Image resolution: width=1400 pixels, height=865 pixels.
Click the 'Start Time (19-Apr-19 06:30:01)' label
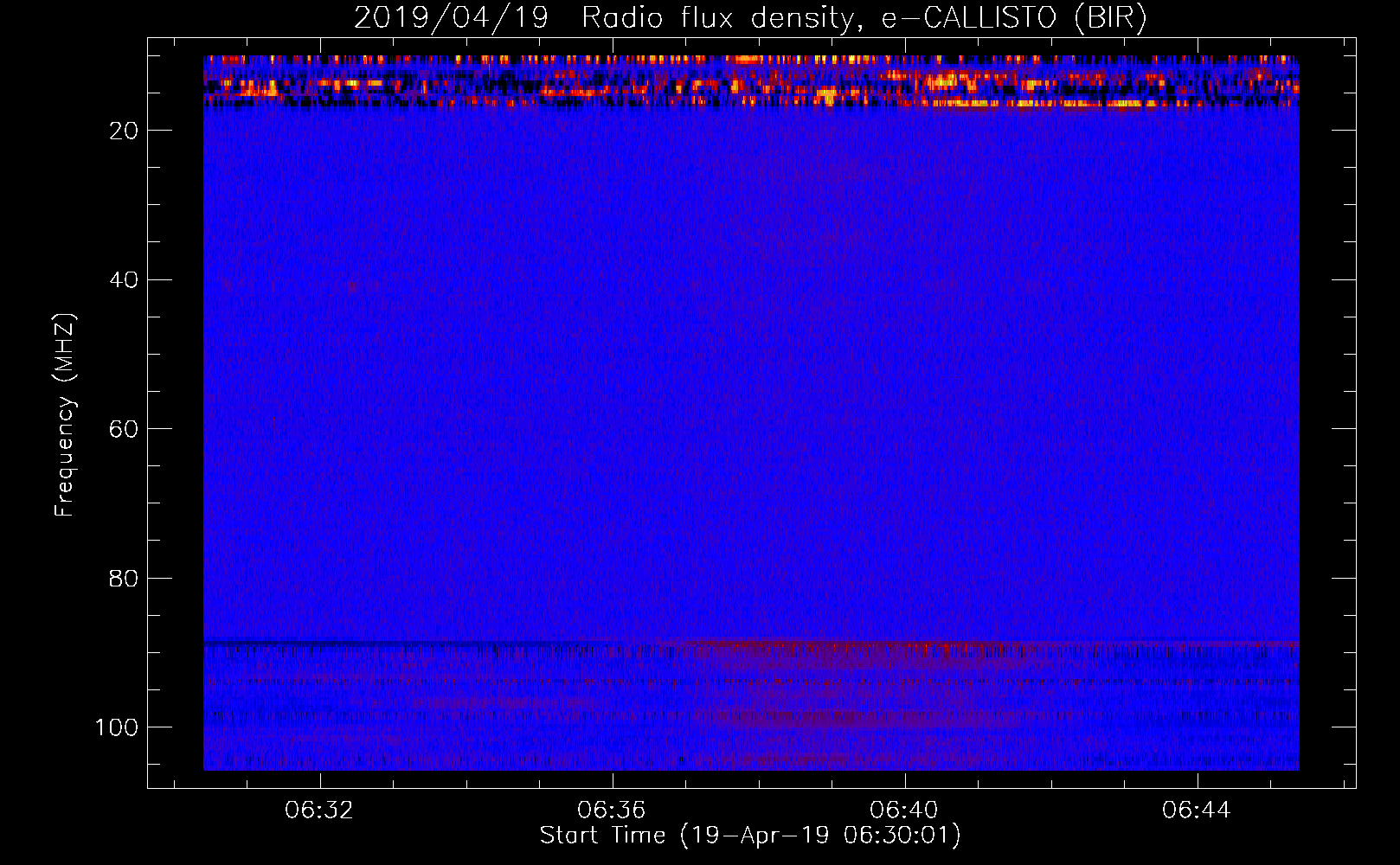[x=750, y=836]
